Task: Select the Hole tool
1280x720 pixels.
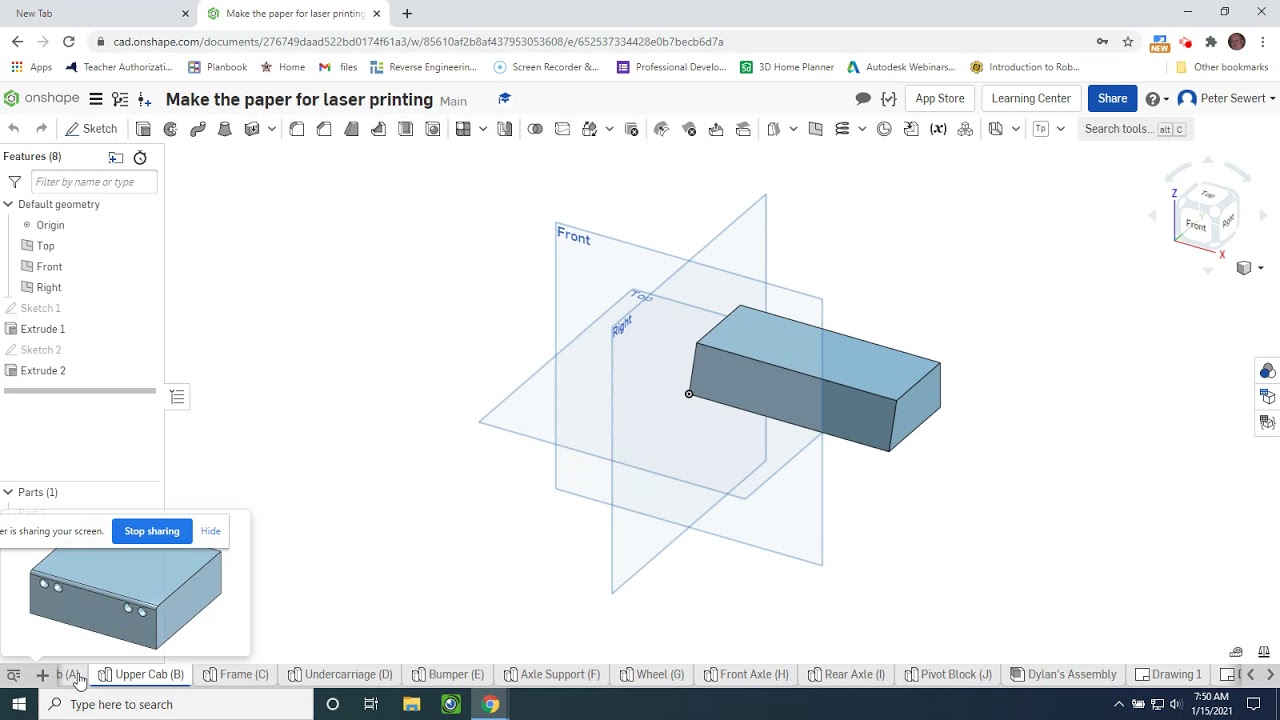Action: (x=433, y=129)
